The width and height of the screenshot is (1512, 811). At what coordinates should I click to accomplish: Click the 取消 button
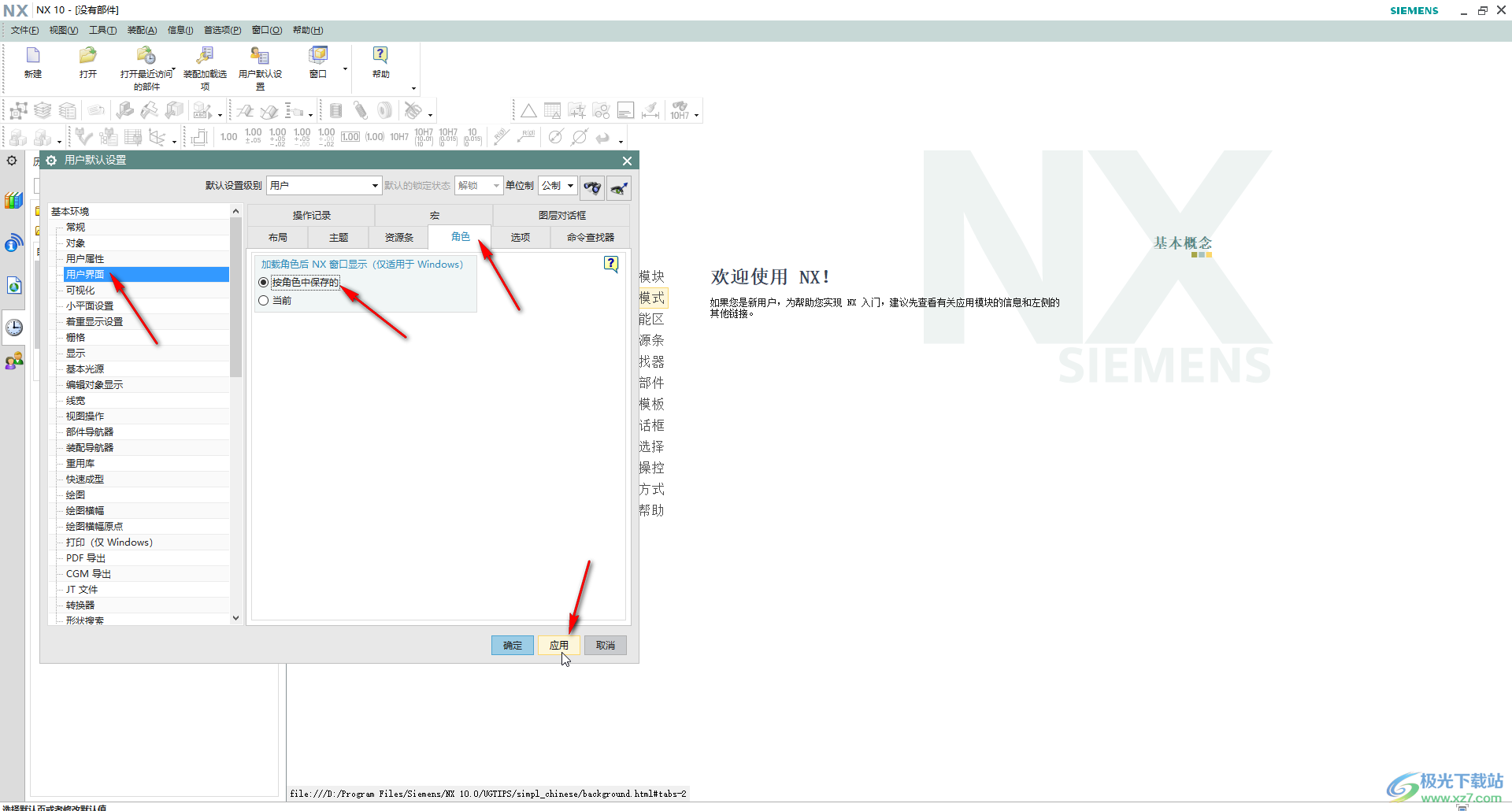click(x=606, y=646)
